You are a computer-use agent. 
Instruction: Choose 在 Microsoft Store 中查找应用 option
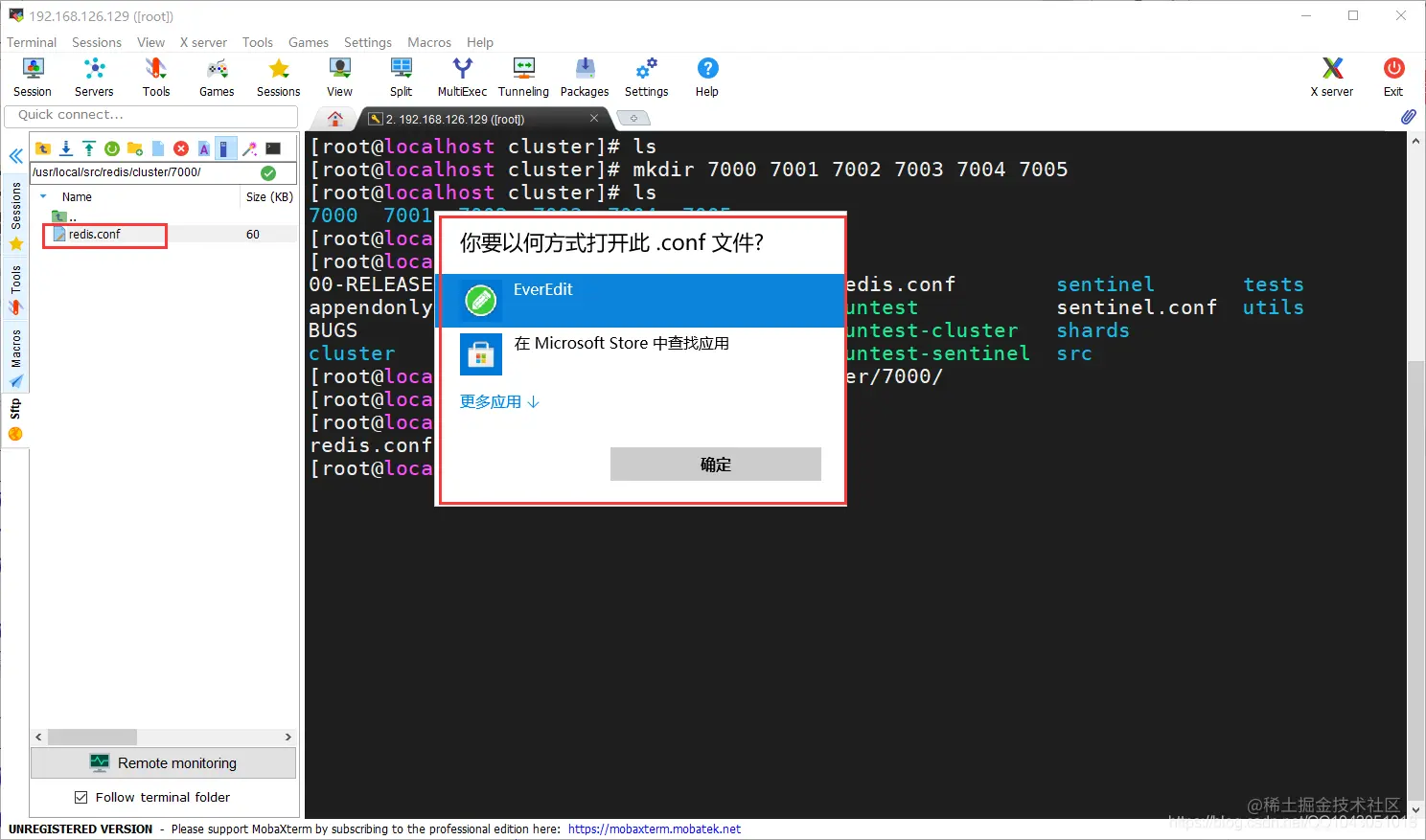click(640, 354)
